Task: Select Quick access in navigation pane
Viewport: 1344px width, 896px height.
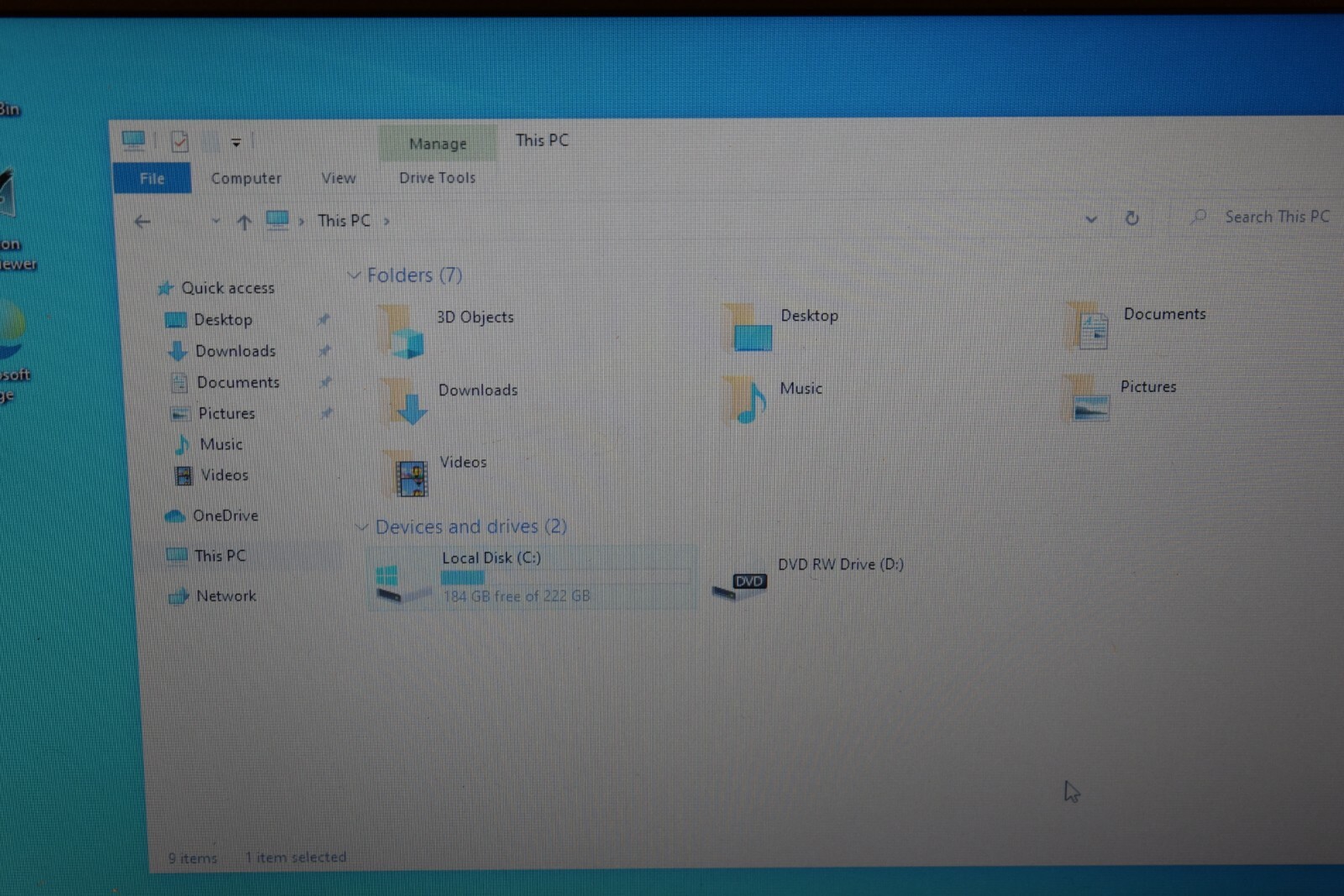Action: [x=228, y=288]
